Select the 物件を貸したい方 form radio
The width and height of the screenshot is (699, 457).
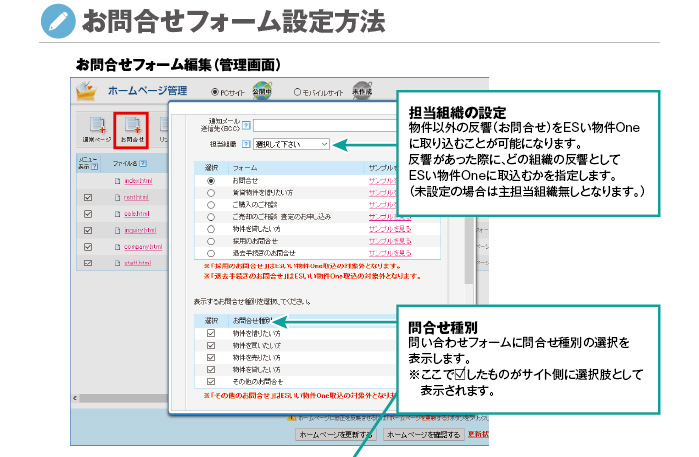click(x=211, y=229)
